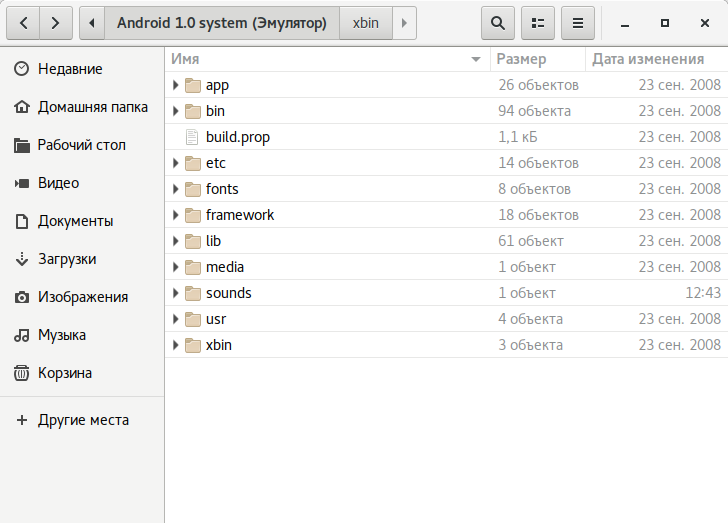The height and width of the screenshot is (523, 728).
Task: Click the '61 объект' size cell
Action: pyautogui.click(x=531, y=241)
